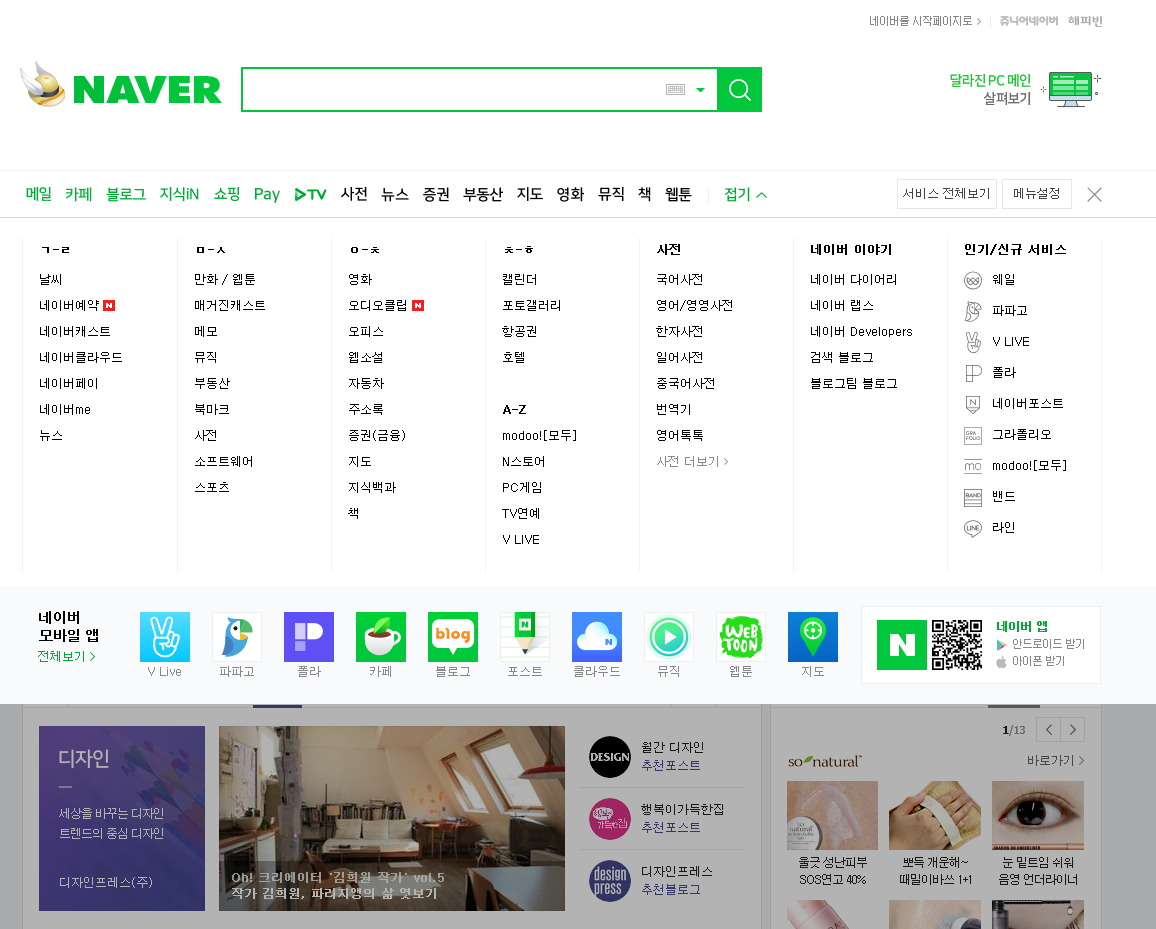The width and height of the screenshot is (1156, 929).
Task: Open the 블로그 app icon
Action: [x=453, y=637]
